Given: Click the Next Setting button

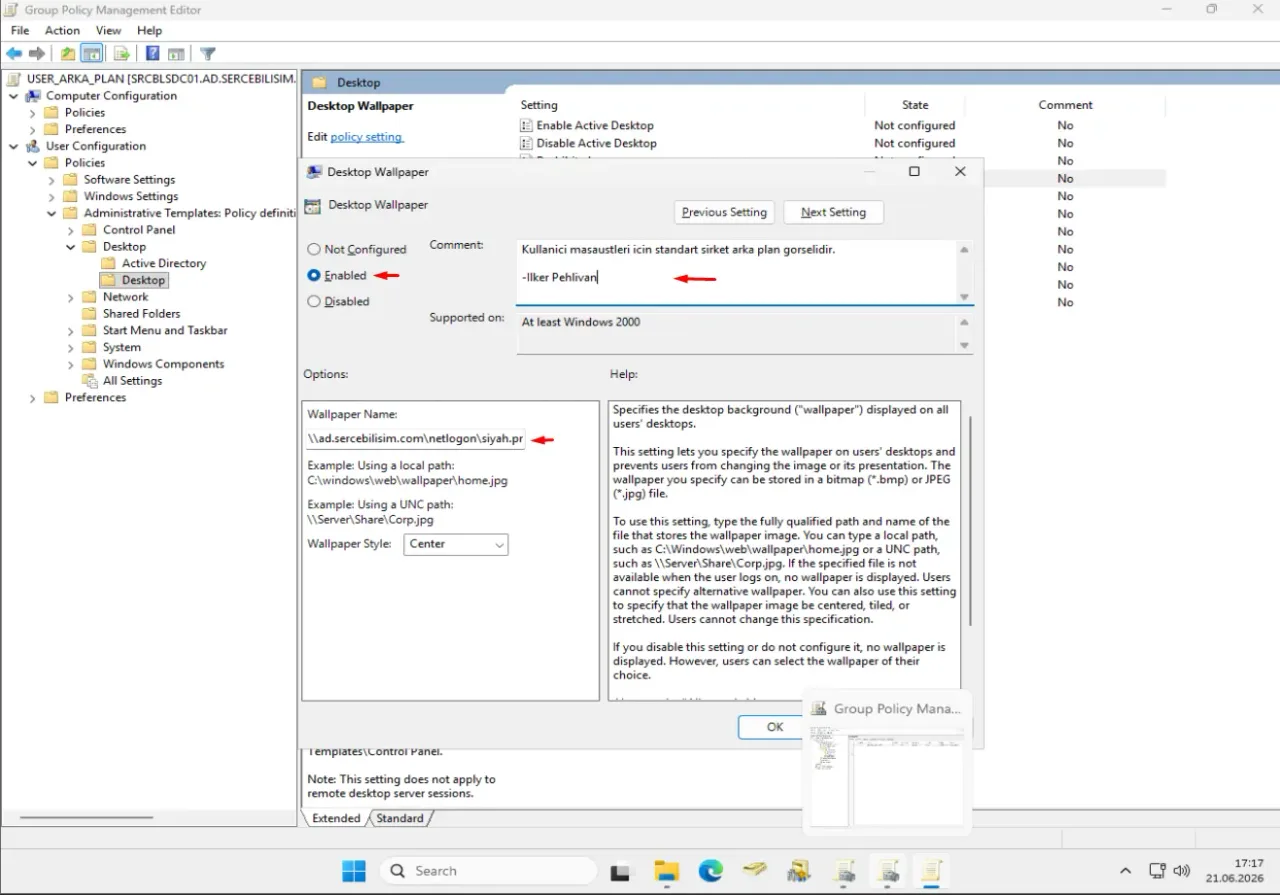Looking at the screenshot, I should [x=833, y=212].
